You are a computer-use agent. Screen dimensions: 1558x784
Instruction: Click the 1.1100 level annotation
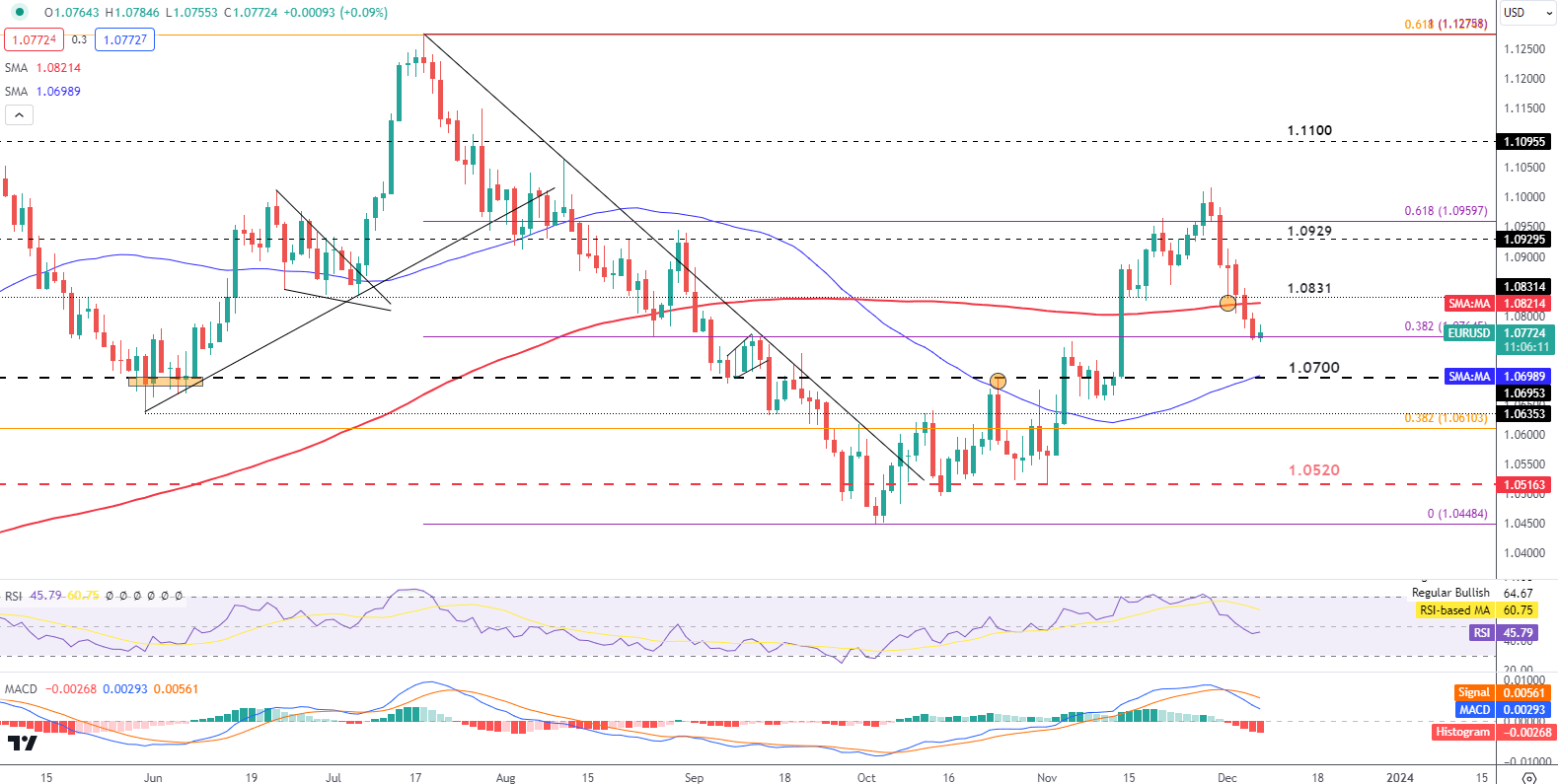[x=1309, y=130]
